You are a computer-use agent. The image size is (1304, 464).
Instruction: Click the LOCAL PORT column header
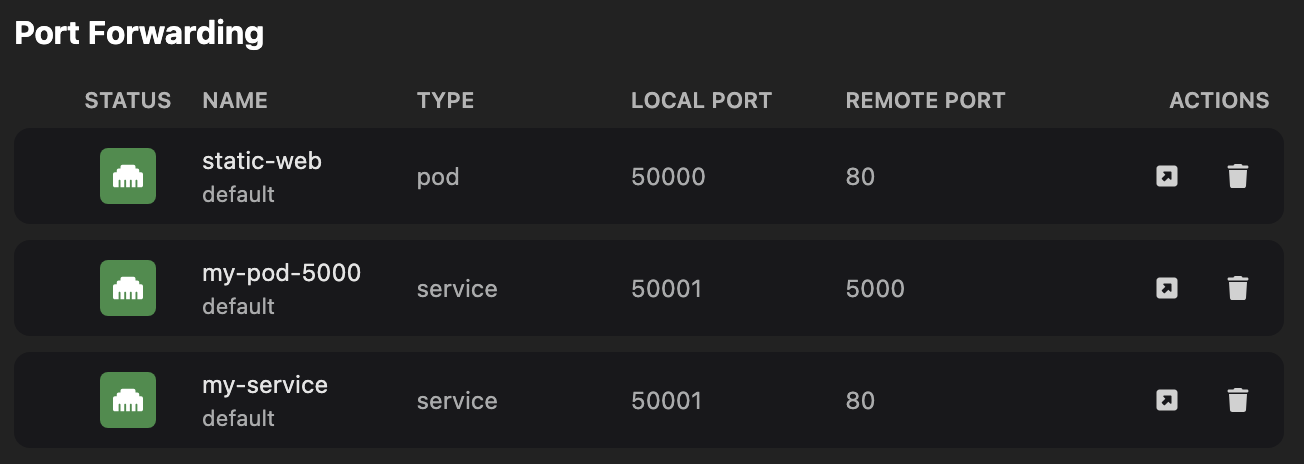tap(701, 100)
